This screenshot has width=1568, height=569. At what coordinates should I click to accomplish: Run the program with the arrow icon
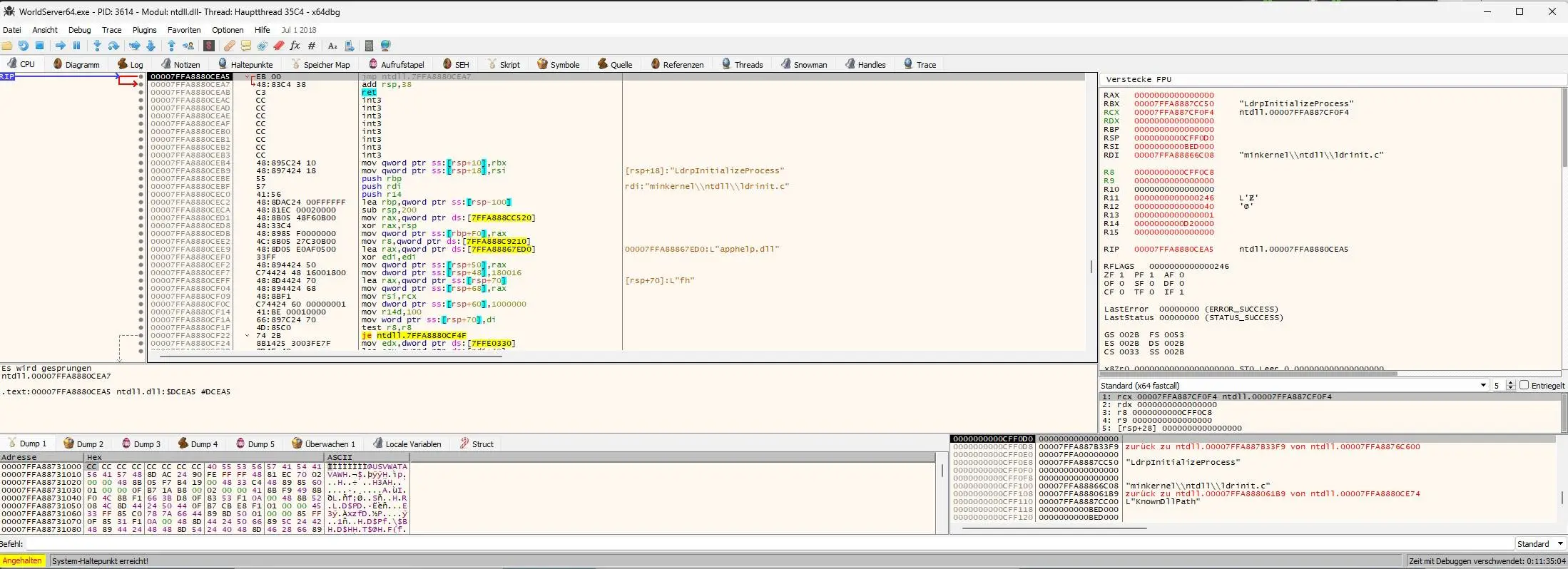(61, 46)
